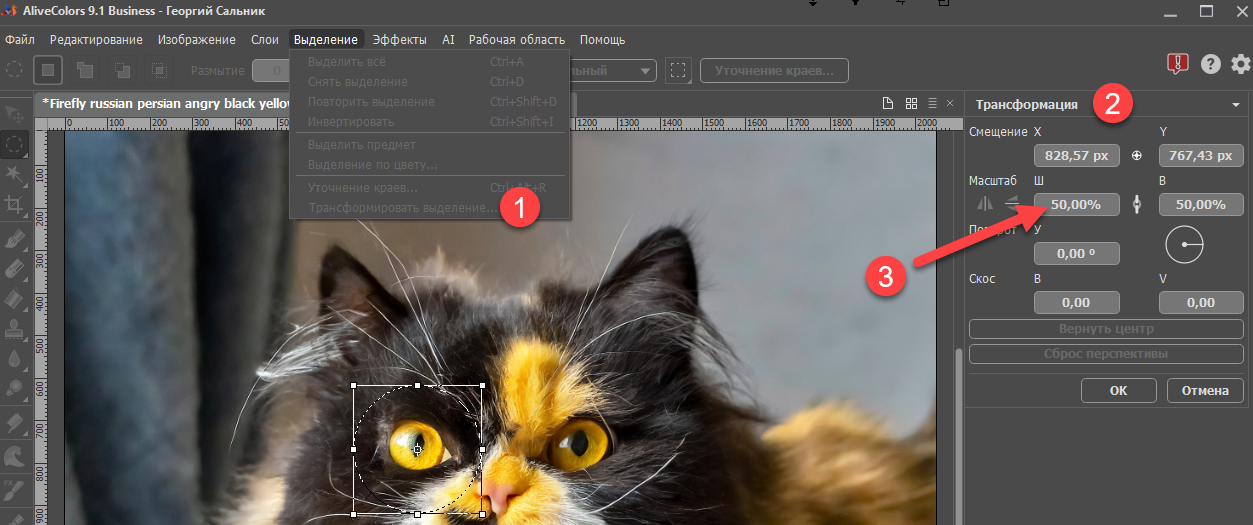Confirm transformation with OK button
The width and height of the screenshot is (1253, 525).
click(1118, 391)
